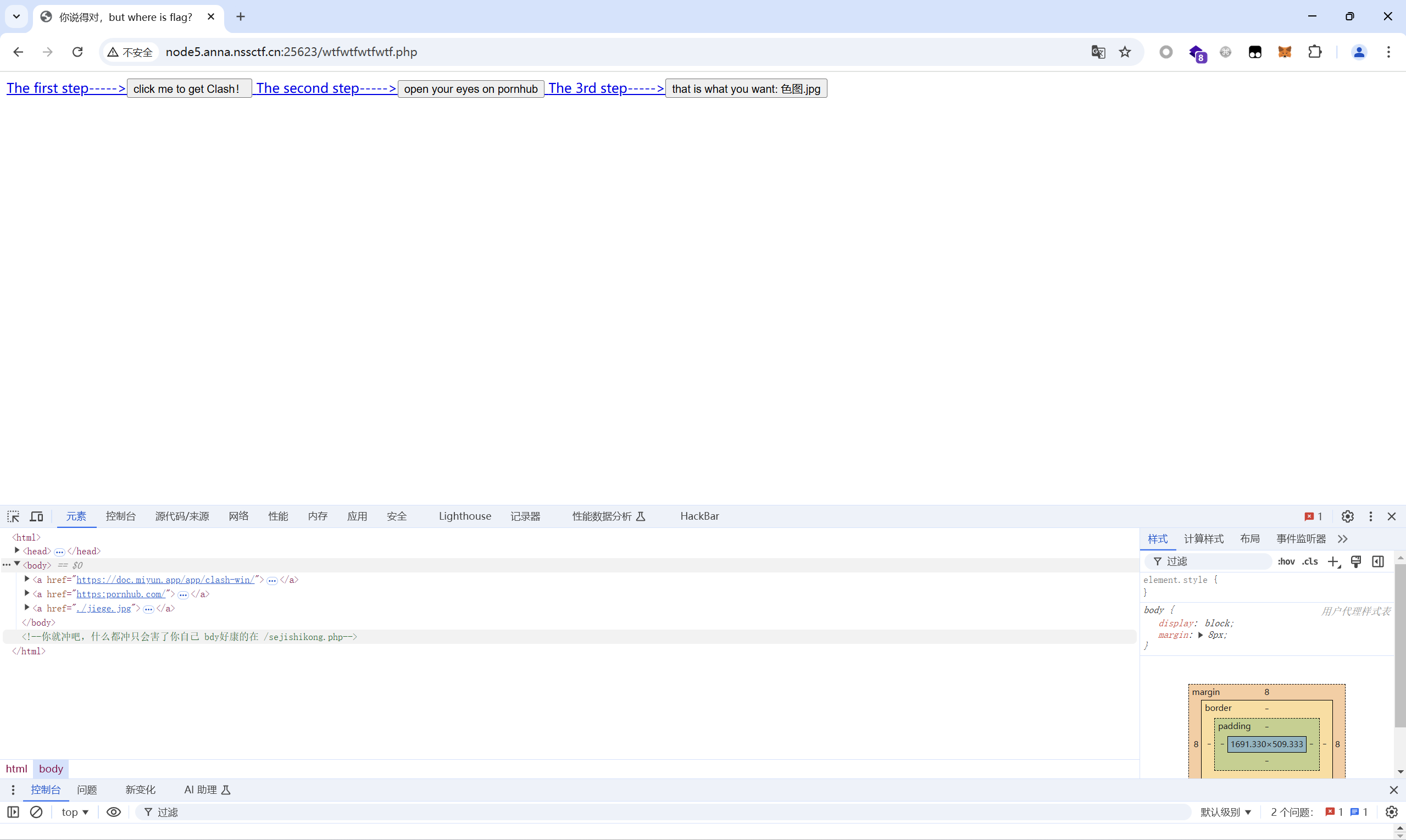Viewport: 1406px width, 840px height.
Task: Expand the margin property triangle
Action: pyautogui.click(x=1201, y=635)
